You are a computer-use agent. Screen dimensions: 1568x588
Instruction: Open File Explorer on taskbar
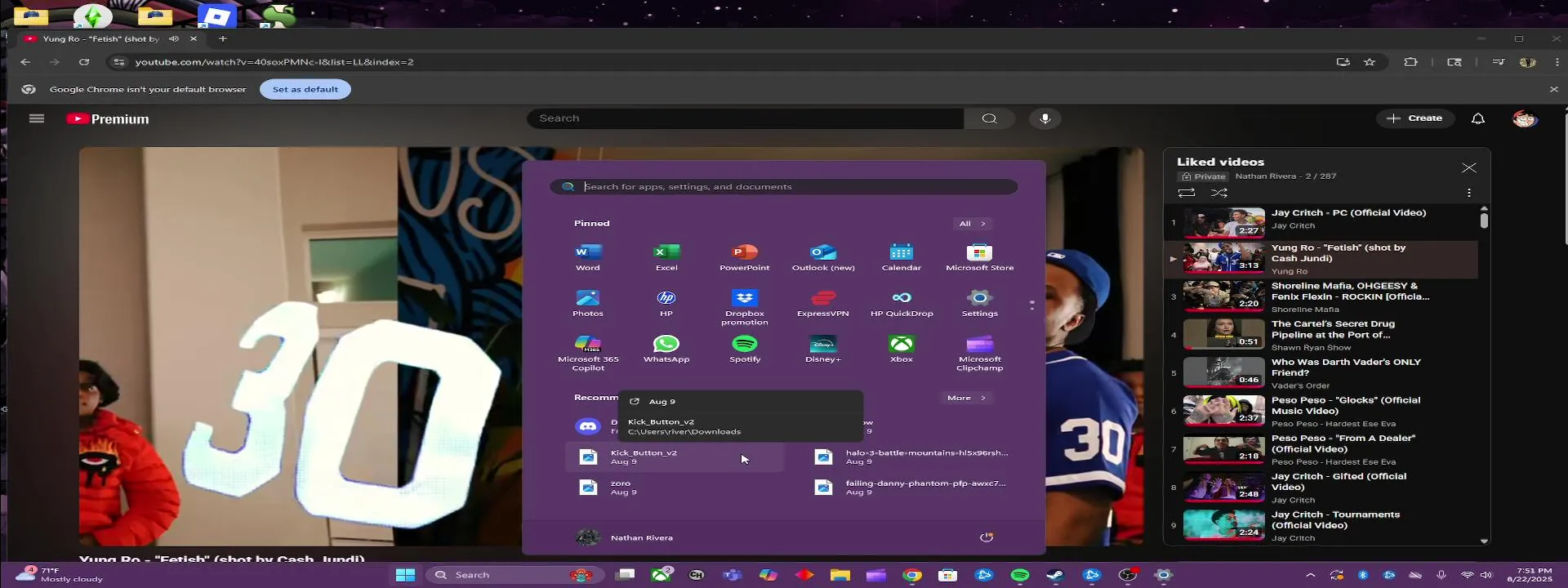pyautogui.click(x=840, y=575)
